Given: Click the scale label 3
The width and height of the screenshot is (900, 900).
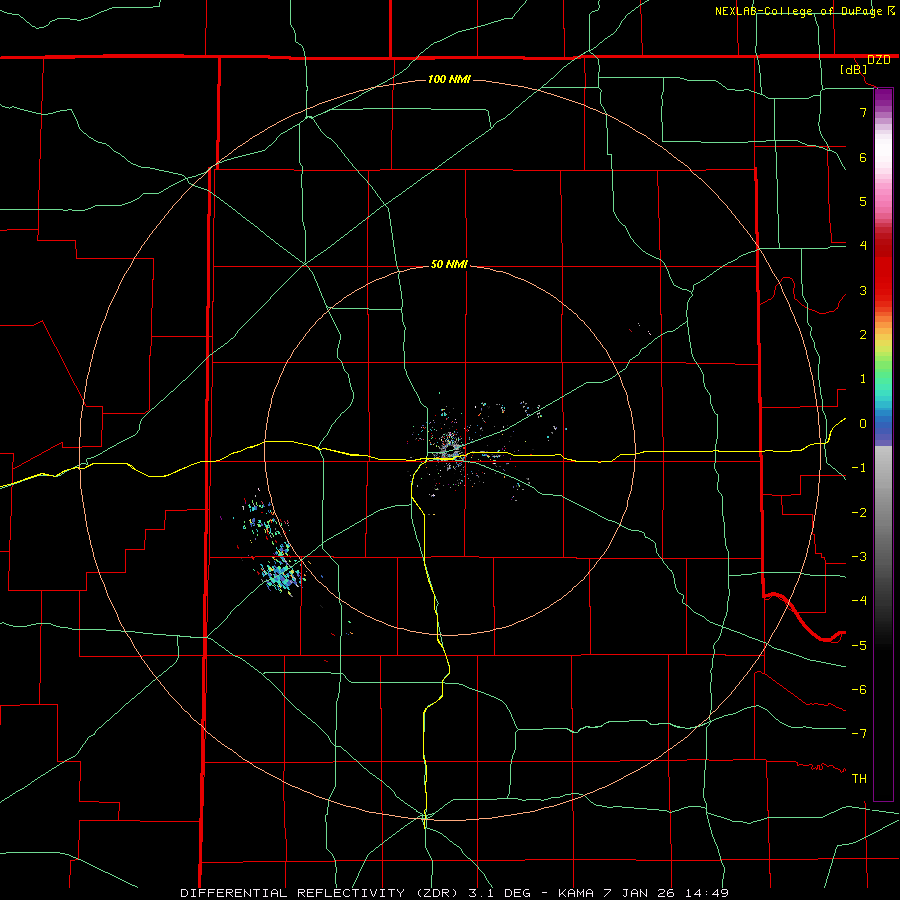Looking at the screenshot, I should click(x=863, y=290).
